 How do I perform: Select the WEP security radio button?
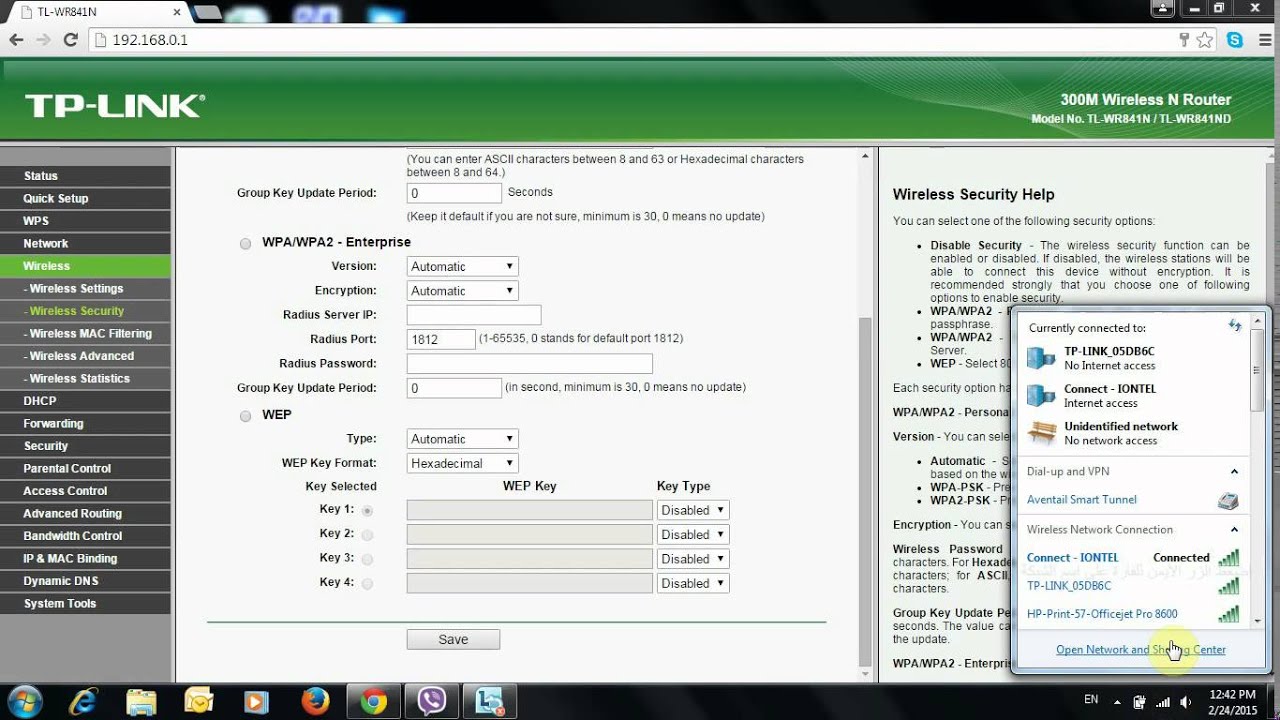[245, 415]
